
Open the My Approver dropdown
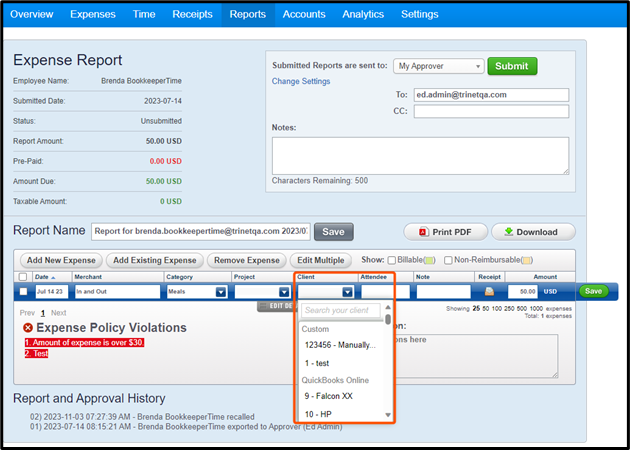pos(438,66)
